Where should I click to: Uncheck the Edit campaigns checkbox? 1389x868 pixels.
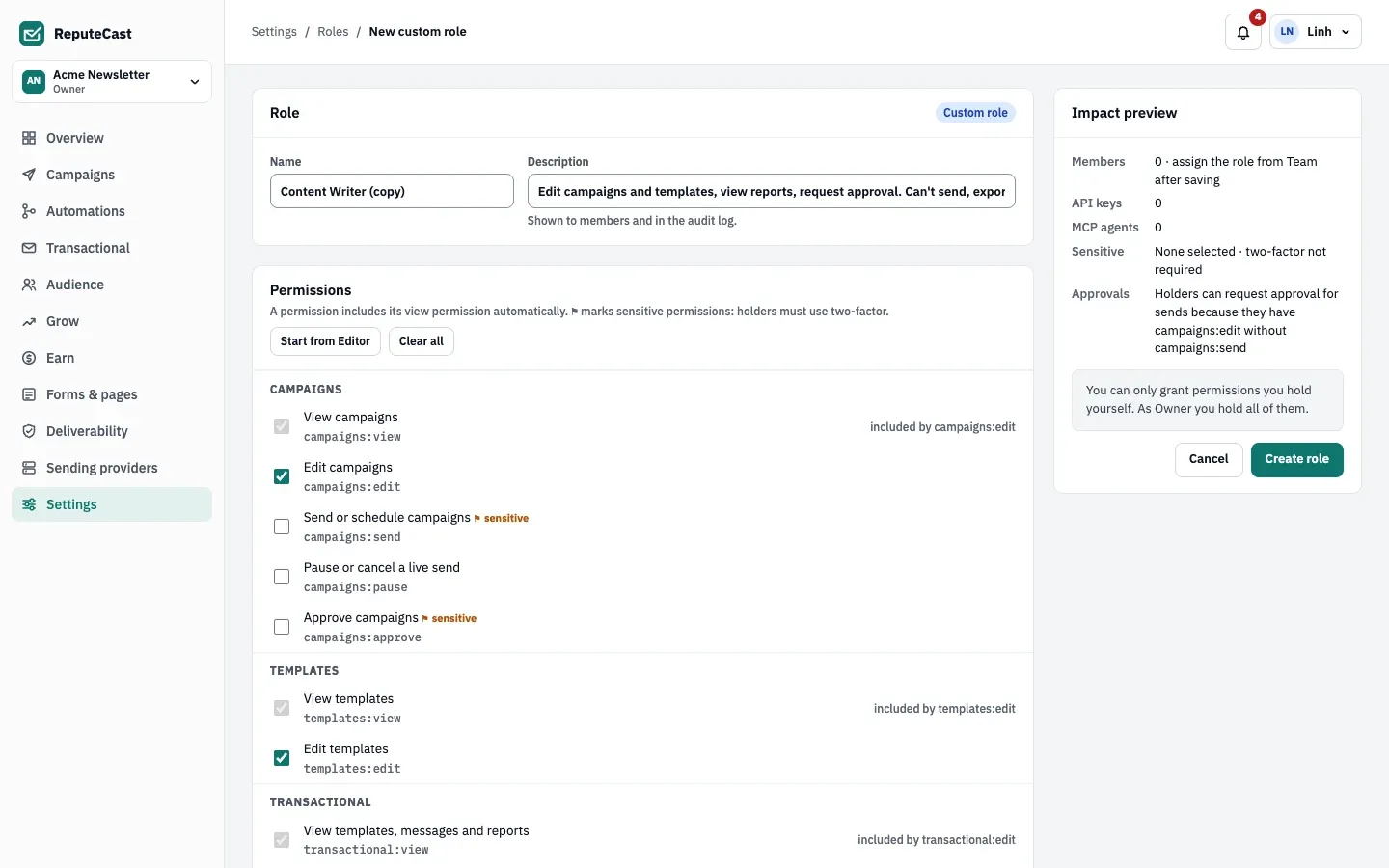(x=282, y=476)
